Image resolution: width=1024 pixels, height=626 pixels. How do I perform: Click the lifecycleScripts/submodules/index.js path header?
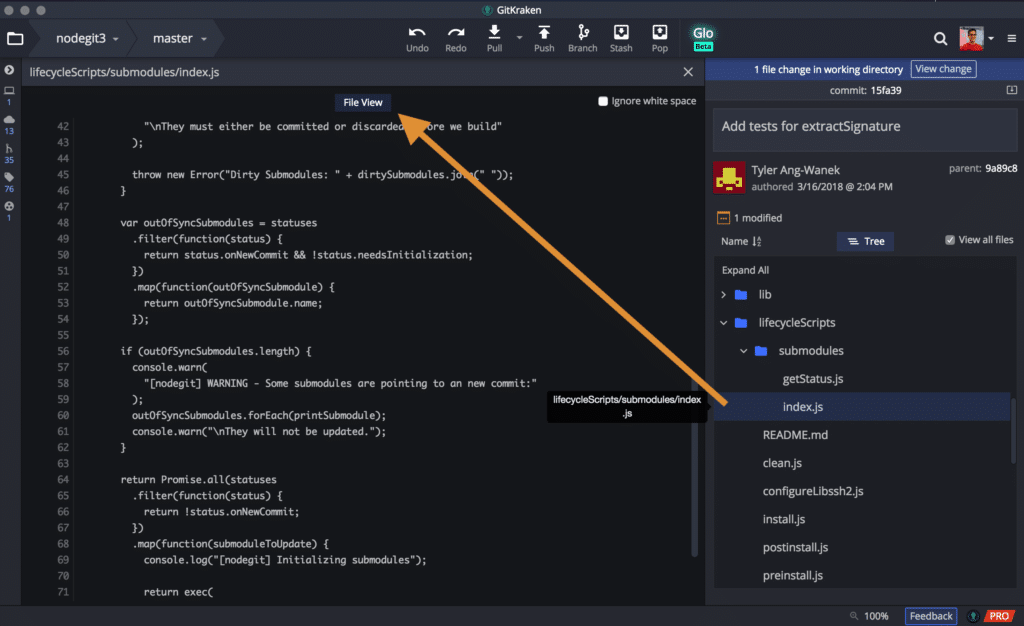point(124,72)
